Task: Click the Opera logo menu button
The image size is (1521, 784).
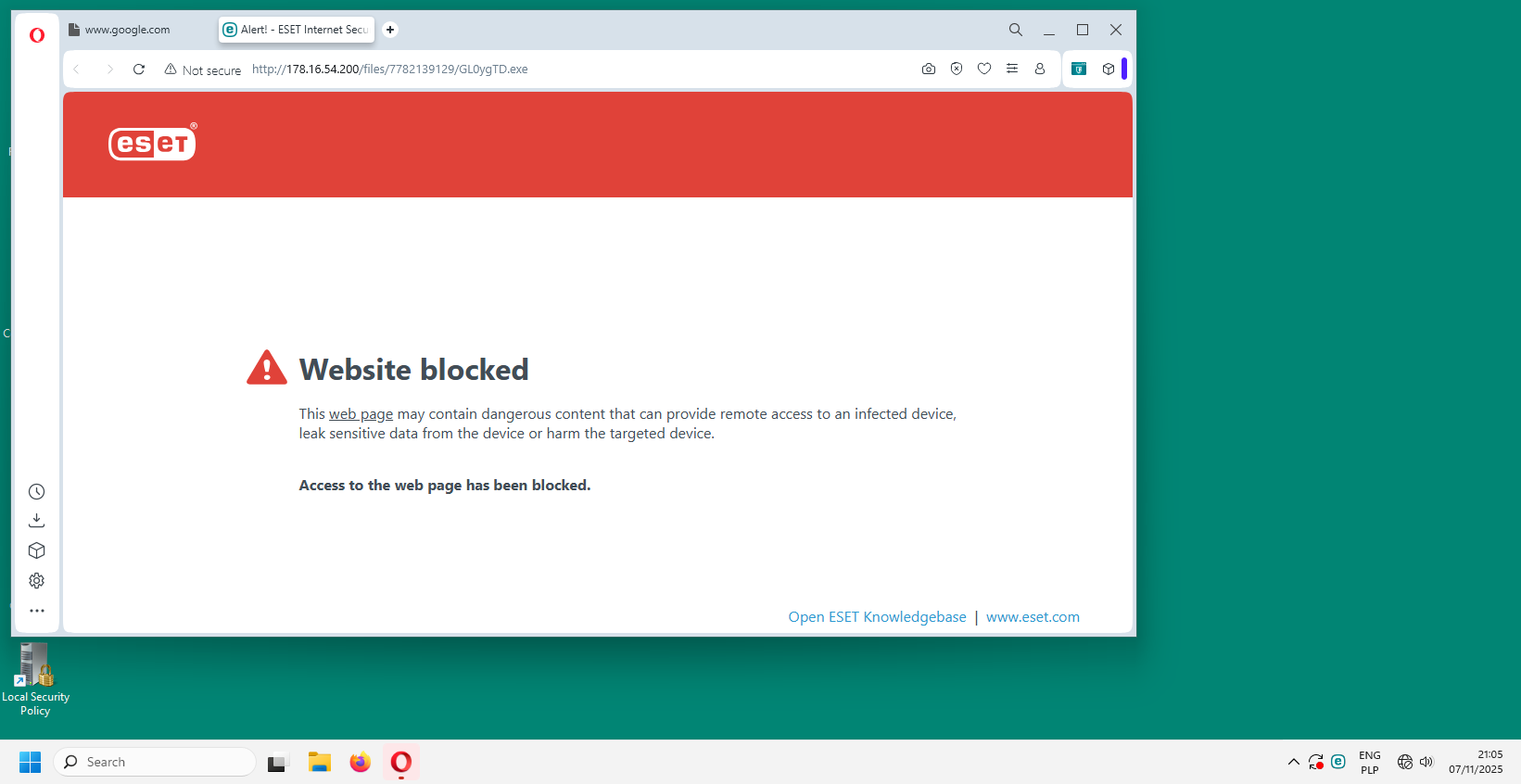Action: click(x=37, y=35)
